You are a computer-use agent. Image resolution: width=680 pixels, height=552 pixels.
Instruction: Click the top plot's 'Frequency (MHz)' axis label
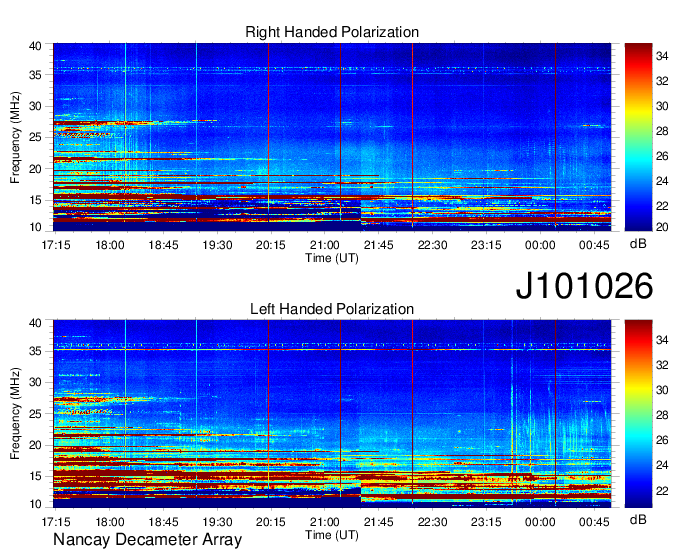[x=15, y=137]
